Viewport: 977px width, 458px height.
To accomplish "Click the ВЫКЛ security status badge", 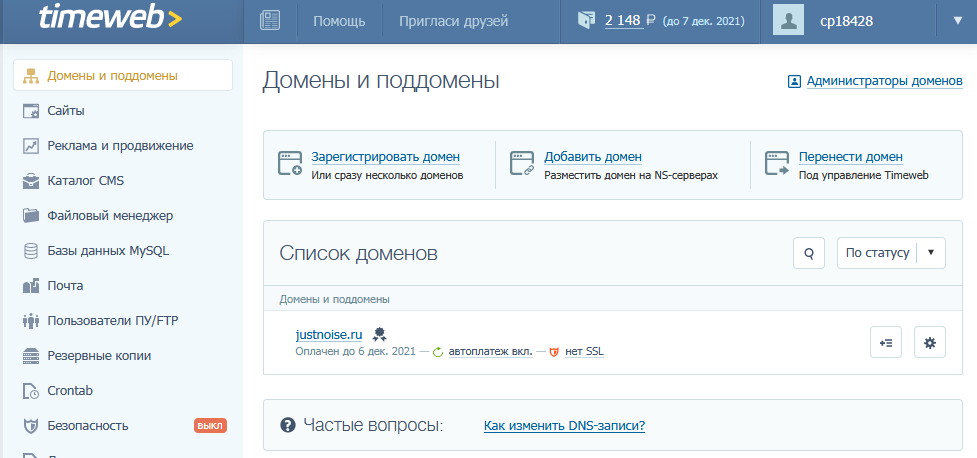I will [x=211, y=426].
